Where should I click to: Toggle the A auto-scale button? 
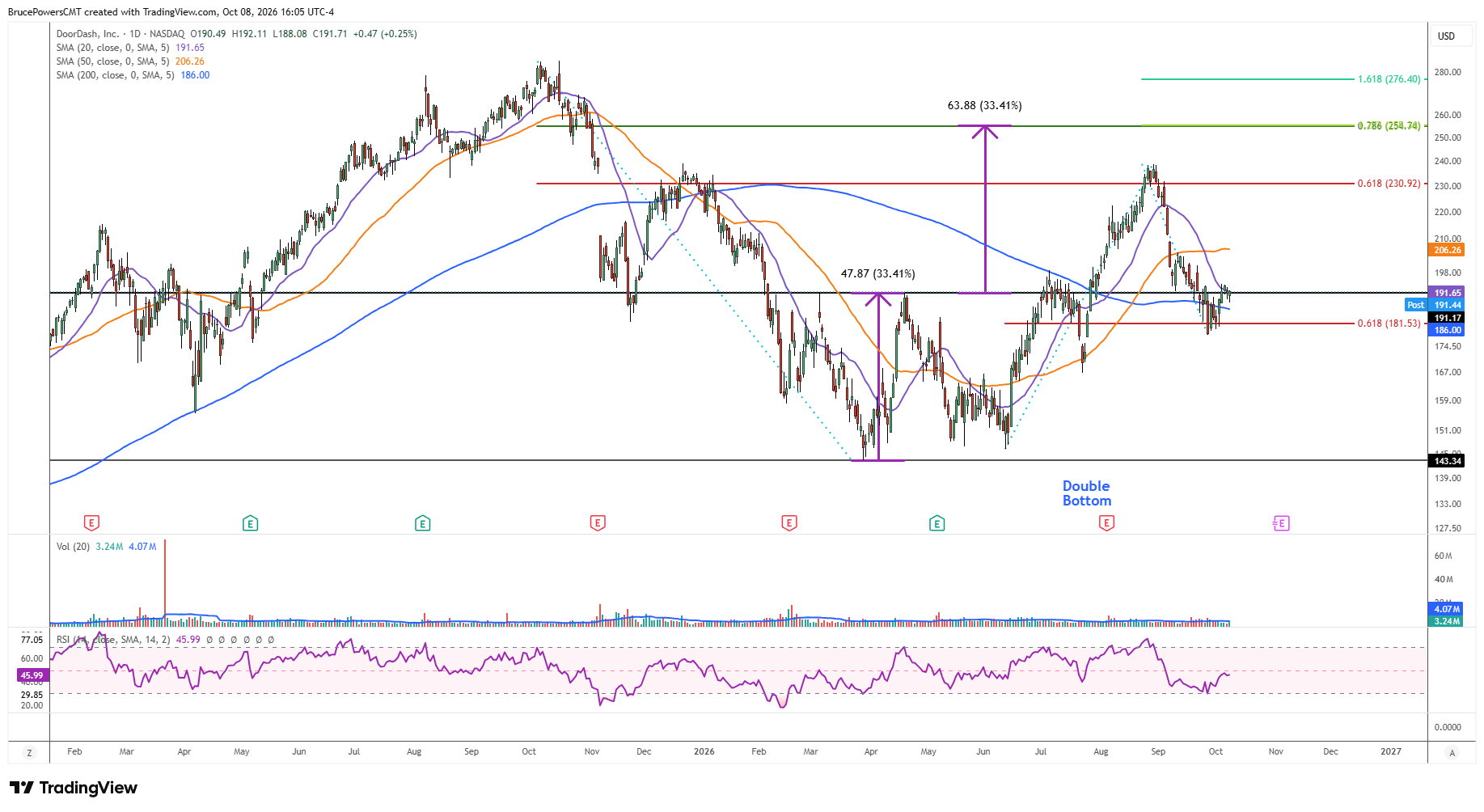[x=1452, y=753]
